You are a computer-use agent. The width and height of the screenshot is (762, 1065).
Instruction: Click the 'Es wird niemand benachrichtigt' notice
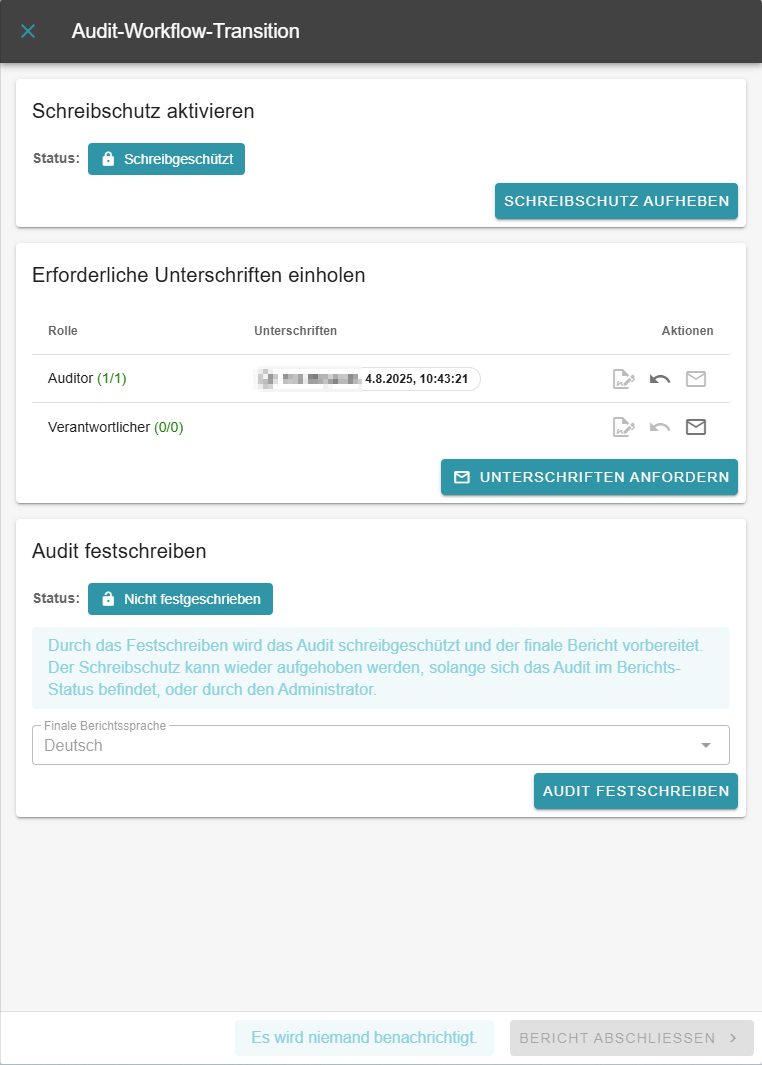pos(365,1038)
